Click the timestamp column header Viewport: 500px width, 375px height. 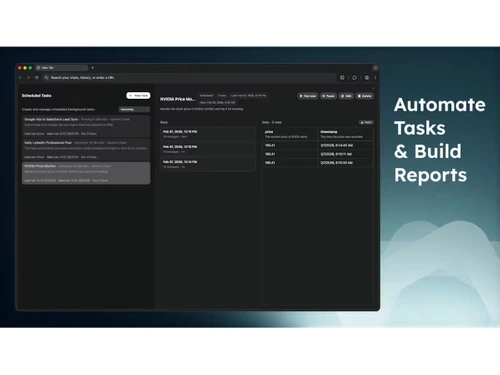tap(345, 134)
